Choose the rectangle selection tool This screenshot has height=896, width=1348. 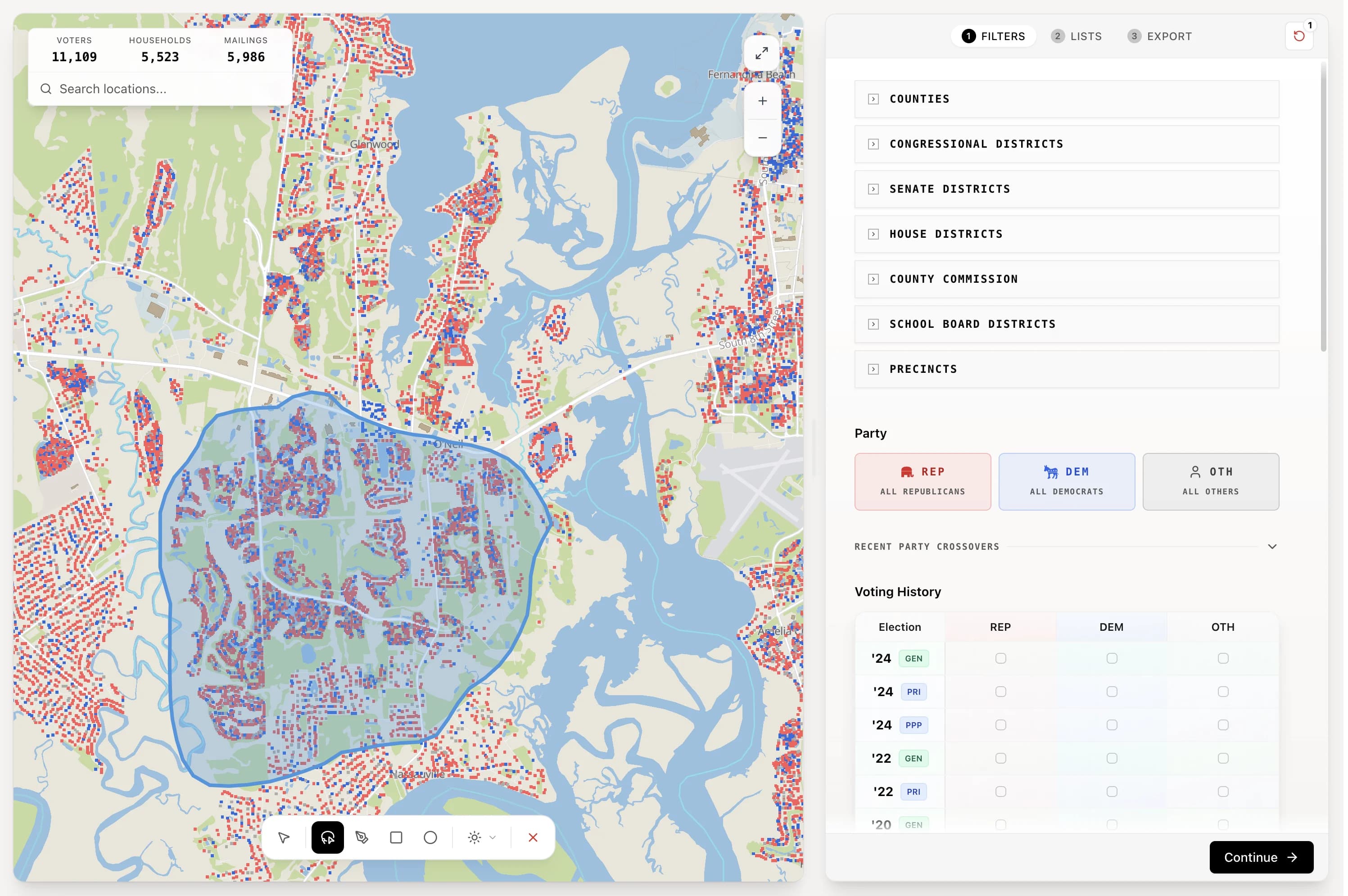pos(396,837)
